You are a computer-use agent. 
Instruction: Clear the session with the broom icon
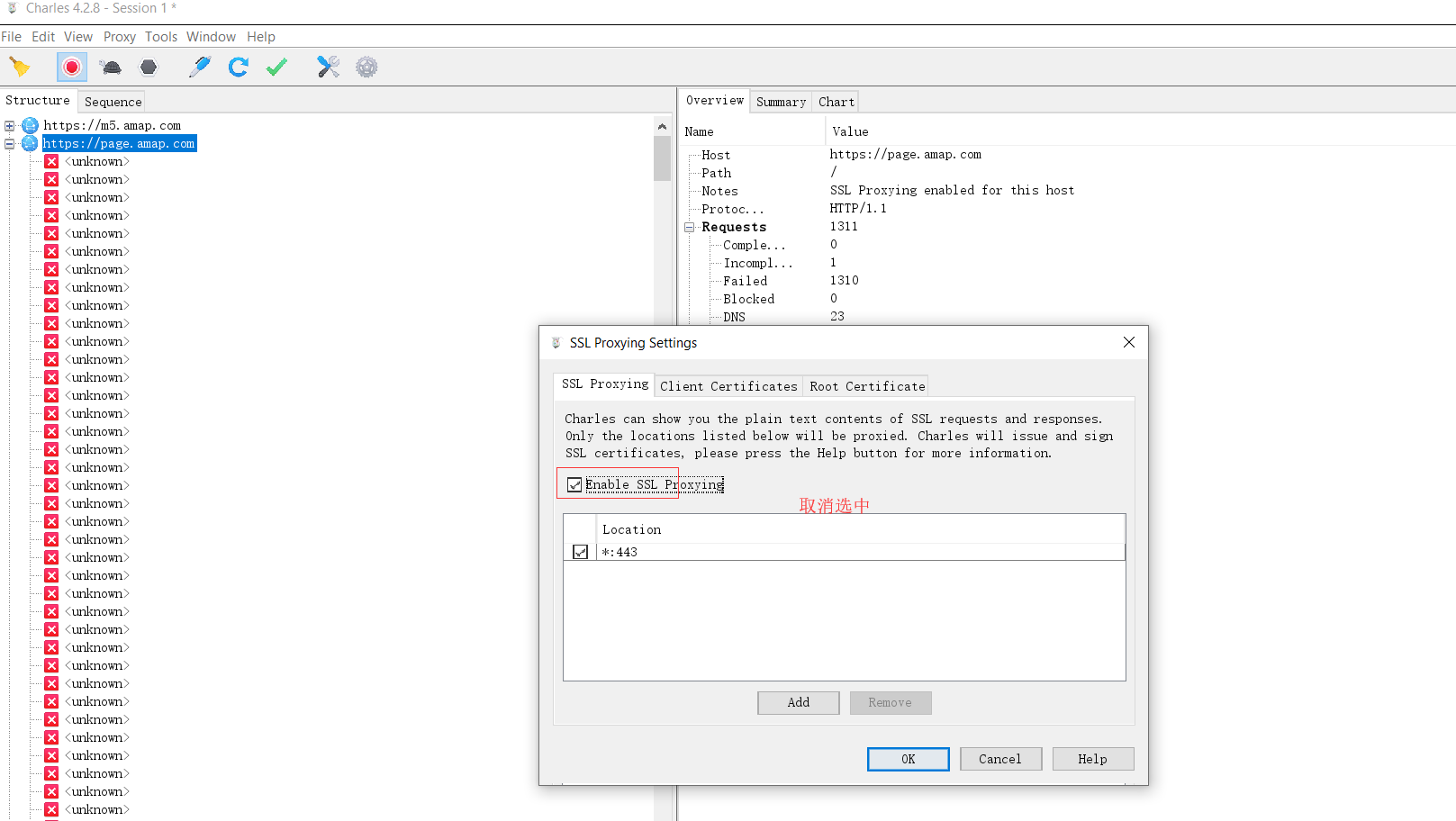[20, 68]
